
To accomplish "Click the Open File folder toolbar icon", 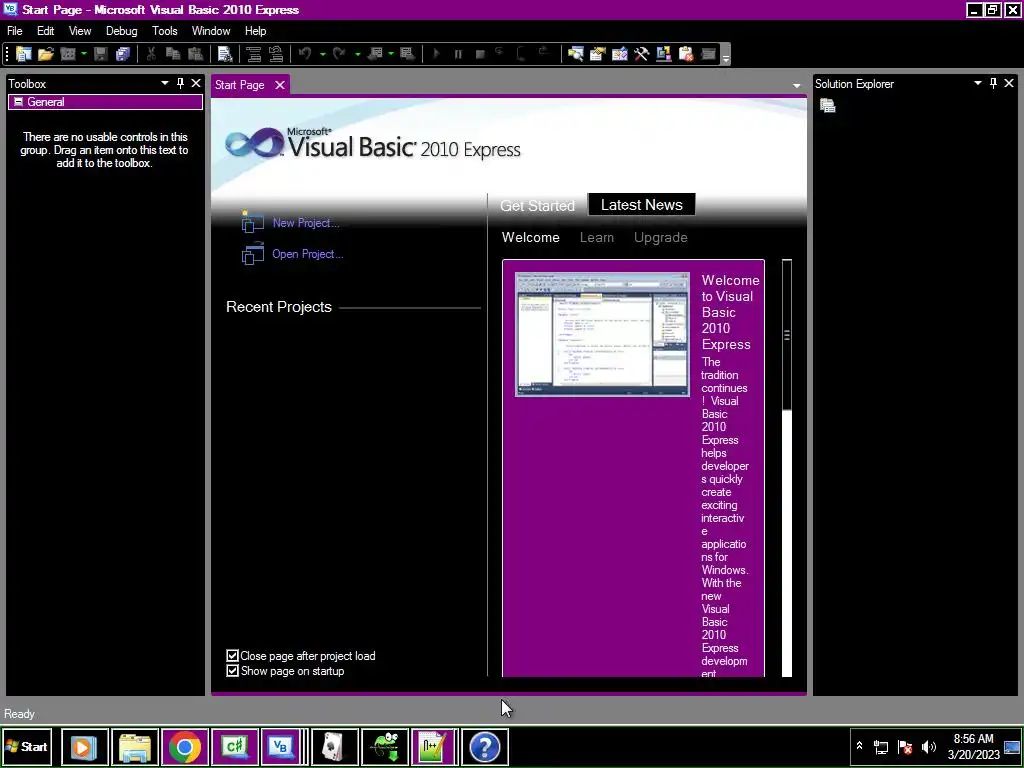I will pyautogui.click(x=46, y=54).
